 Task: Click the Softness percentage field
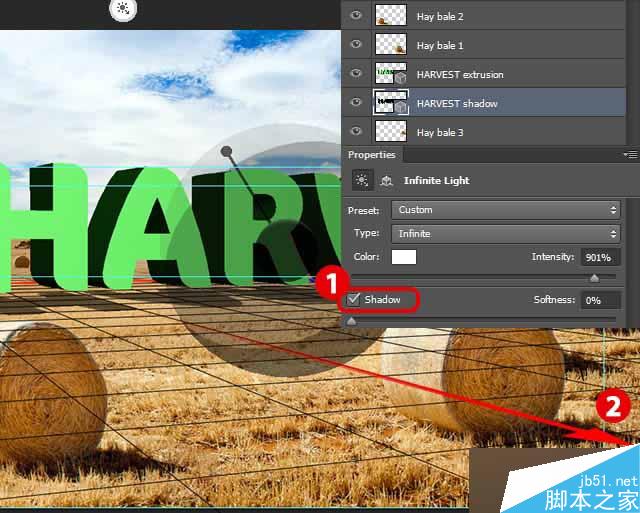coord(600,300)
